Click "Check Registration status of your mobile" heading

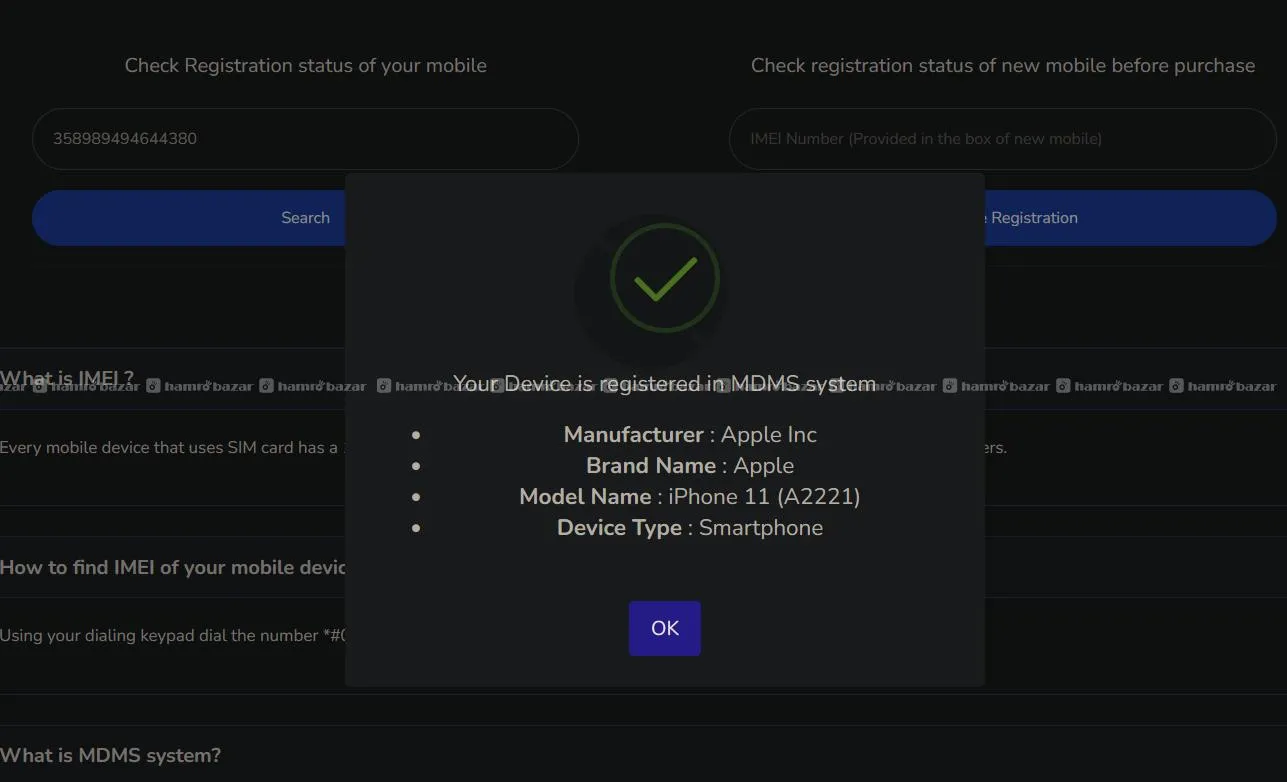point(305,66)
